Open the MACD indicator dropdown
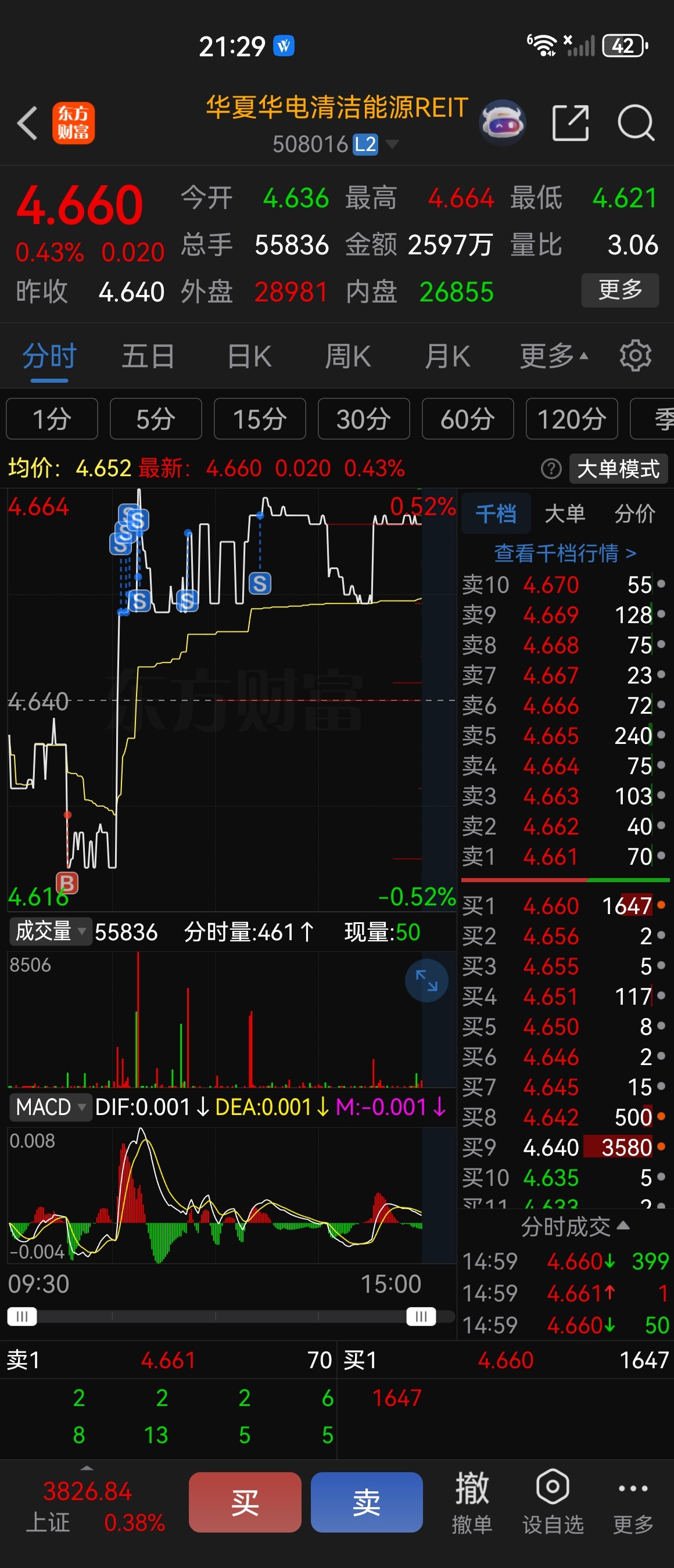 click(x=50, y=1107)
